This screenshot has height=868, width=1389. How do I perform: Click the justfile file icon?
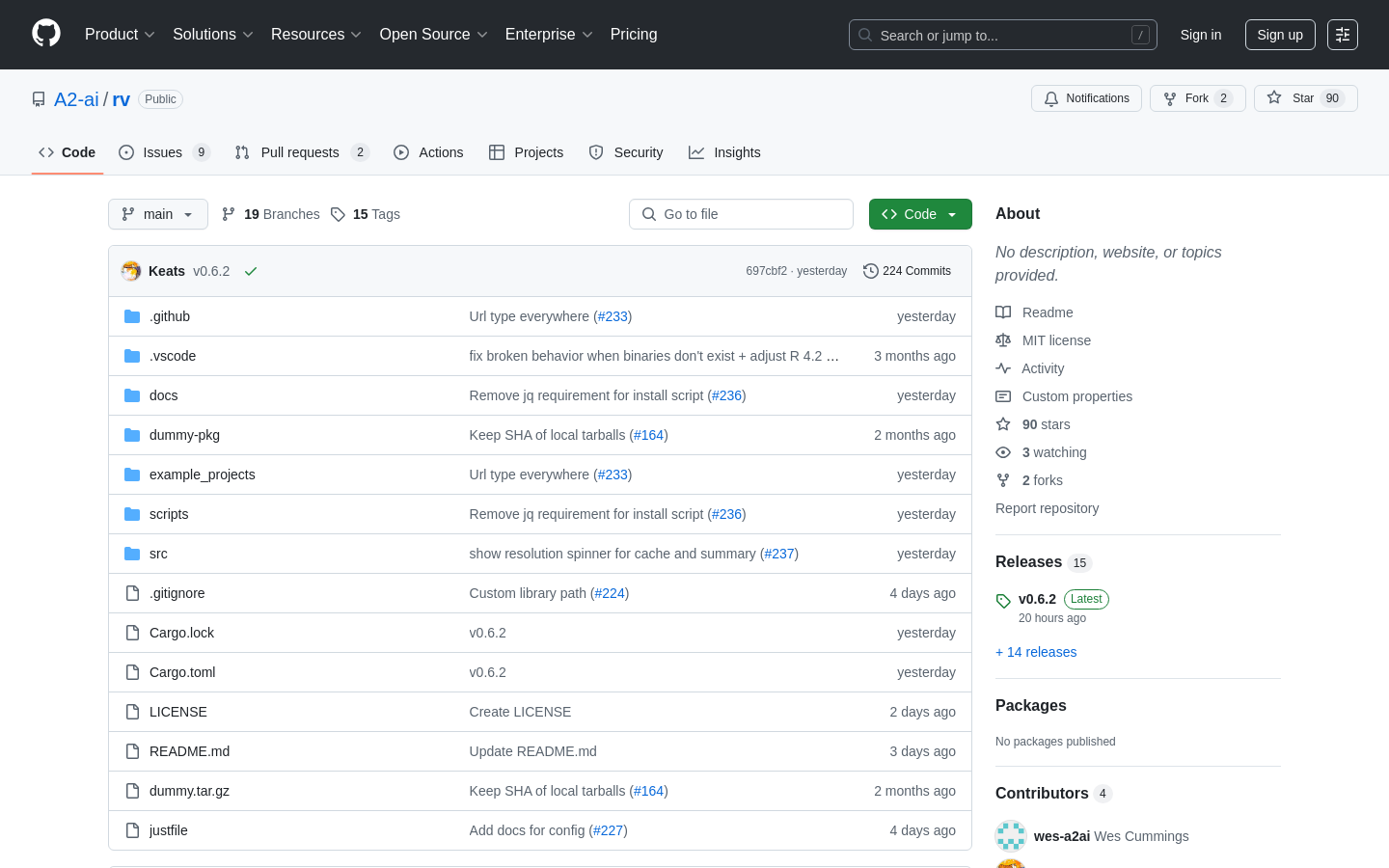point(132,830)
